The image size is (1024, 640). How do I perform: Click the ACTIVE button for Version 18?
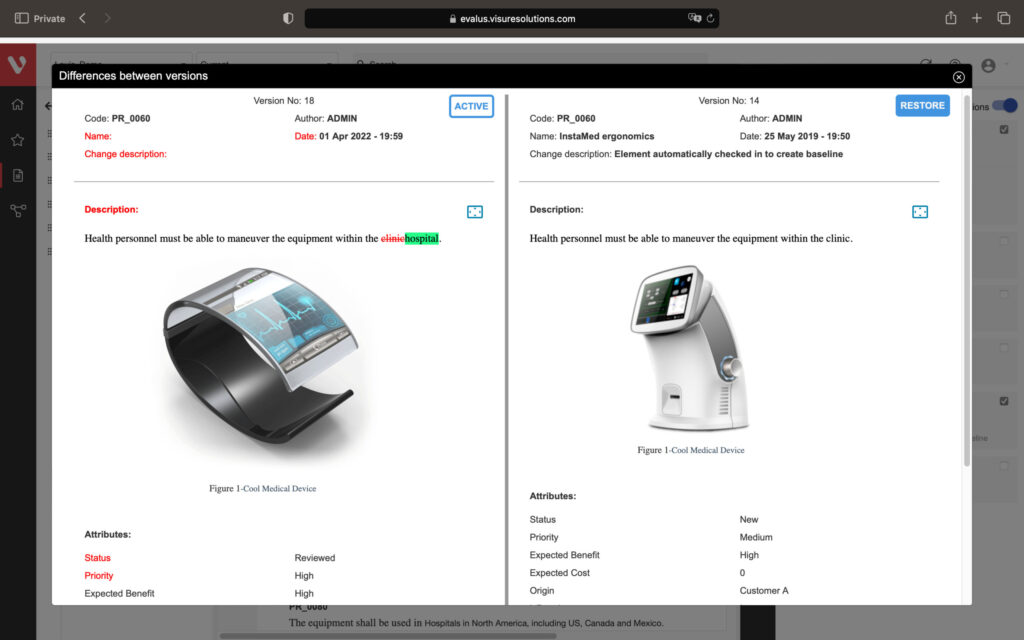(x=471, y=106)
